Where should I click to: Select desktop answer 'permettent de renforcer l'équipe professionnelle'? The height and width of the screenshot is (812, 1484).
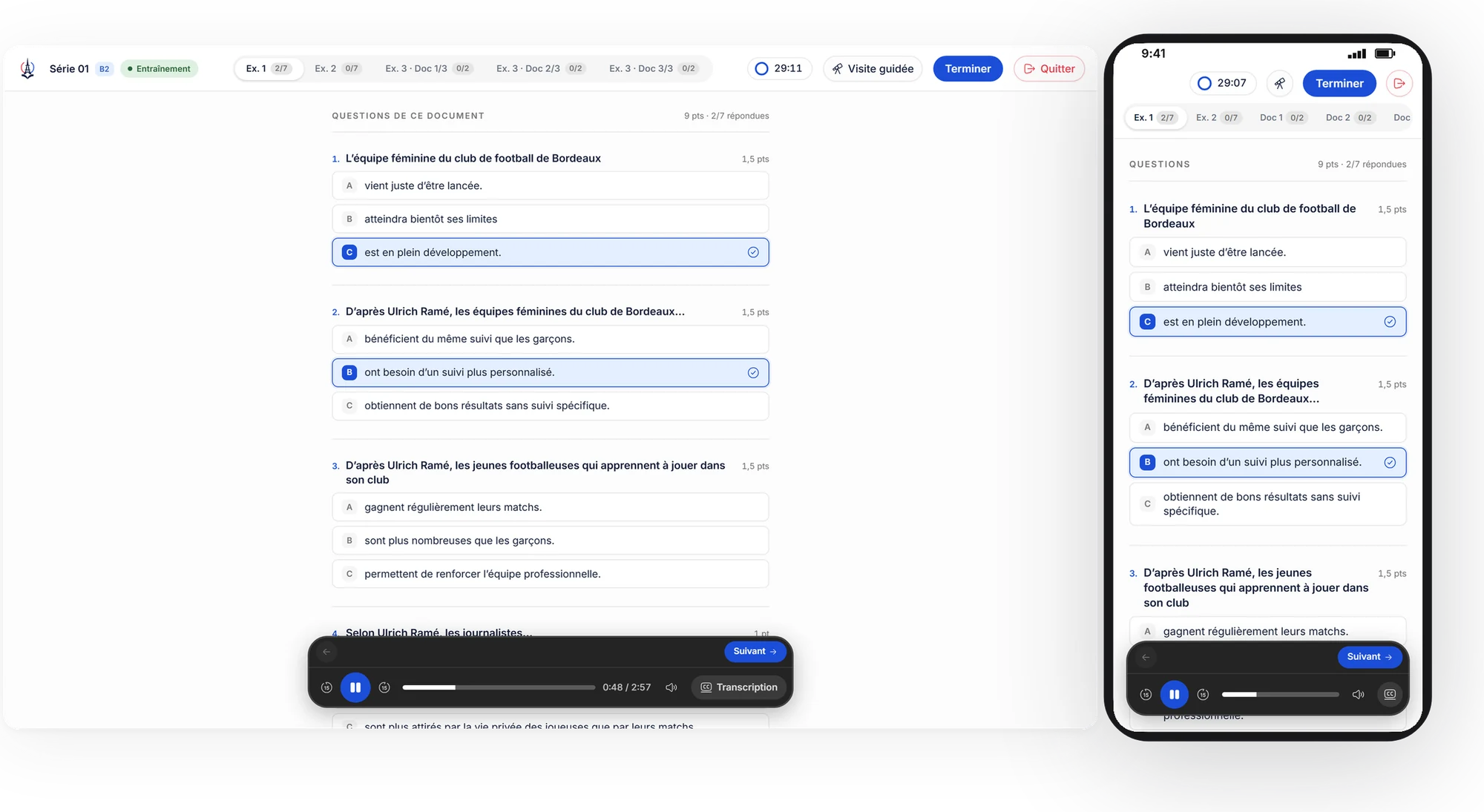click(x=550, y=574)
